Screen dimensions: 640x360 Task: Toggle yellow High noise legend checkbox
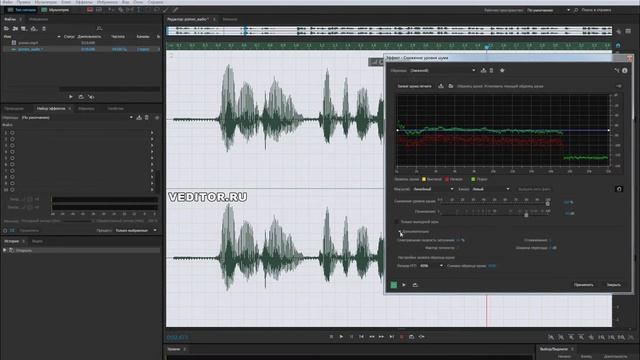pyautogui.click(x=424, y=179)
